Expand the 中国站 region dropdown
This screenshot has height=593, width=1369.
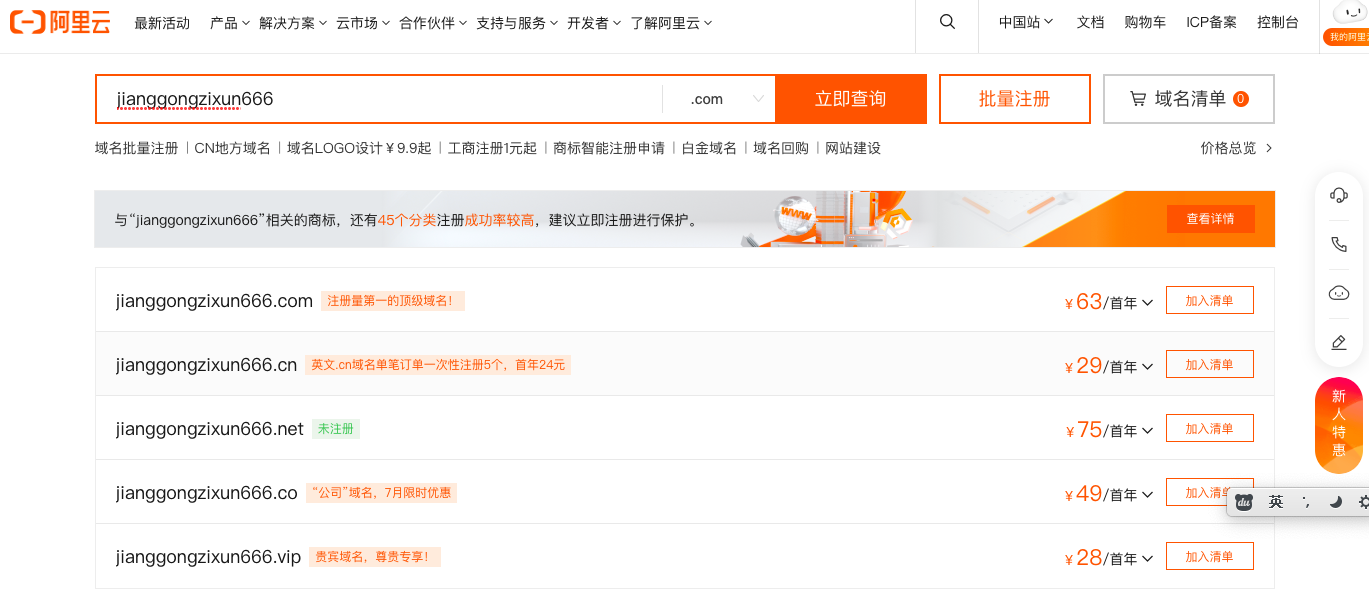1026,22
